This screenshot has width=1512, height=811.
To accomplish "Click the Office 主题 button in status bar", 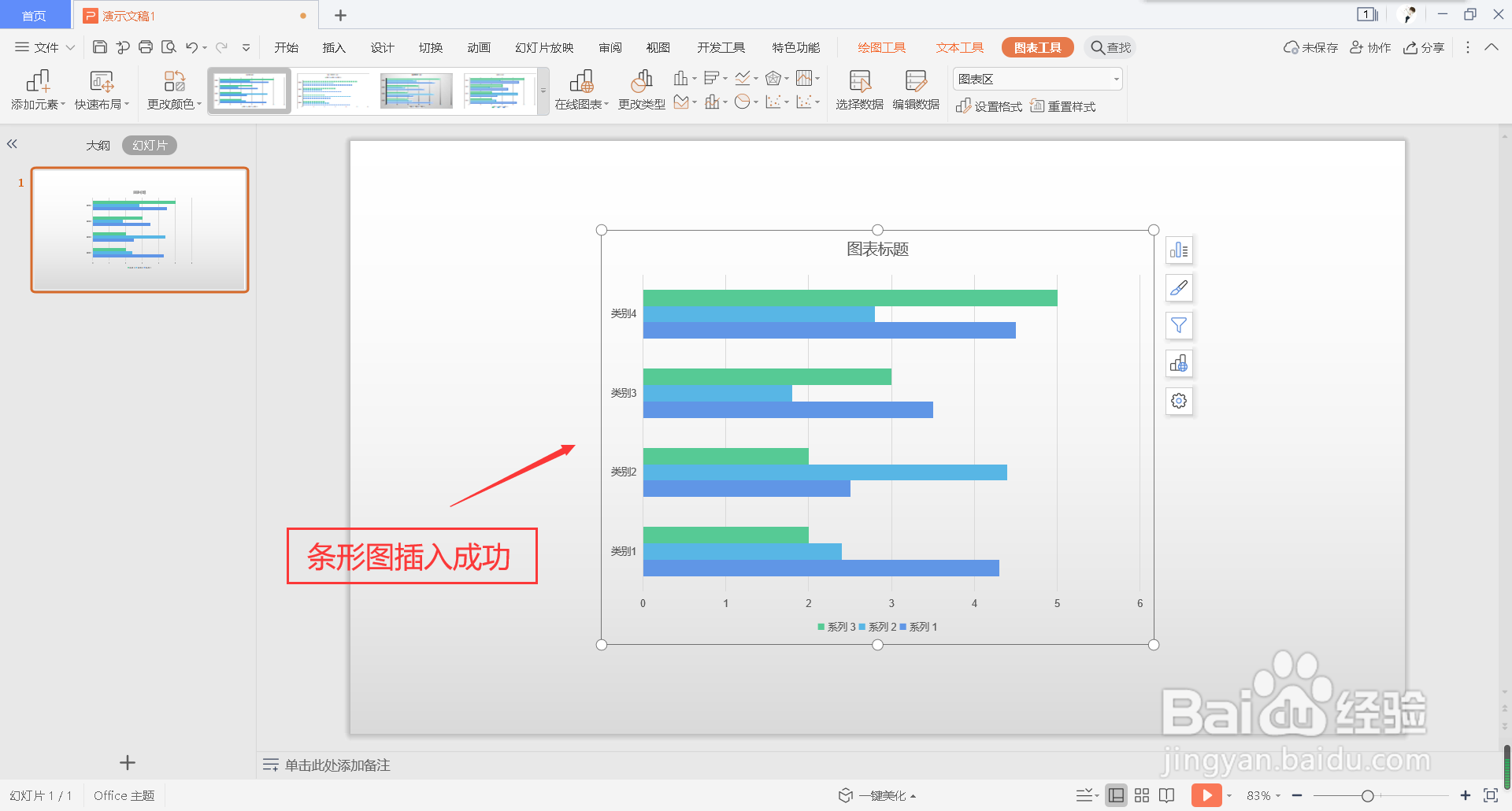I will (x=123, y=794).
